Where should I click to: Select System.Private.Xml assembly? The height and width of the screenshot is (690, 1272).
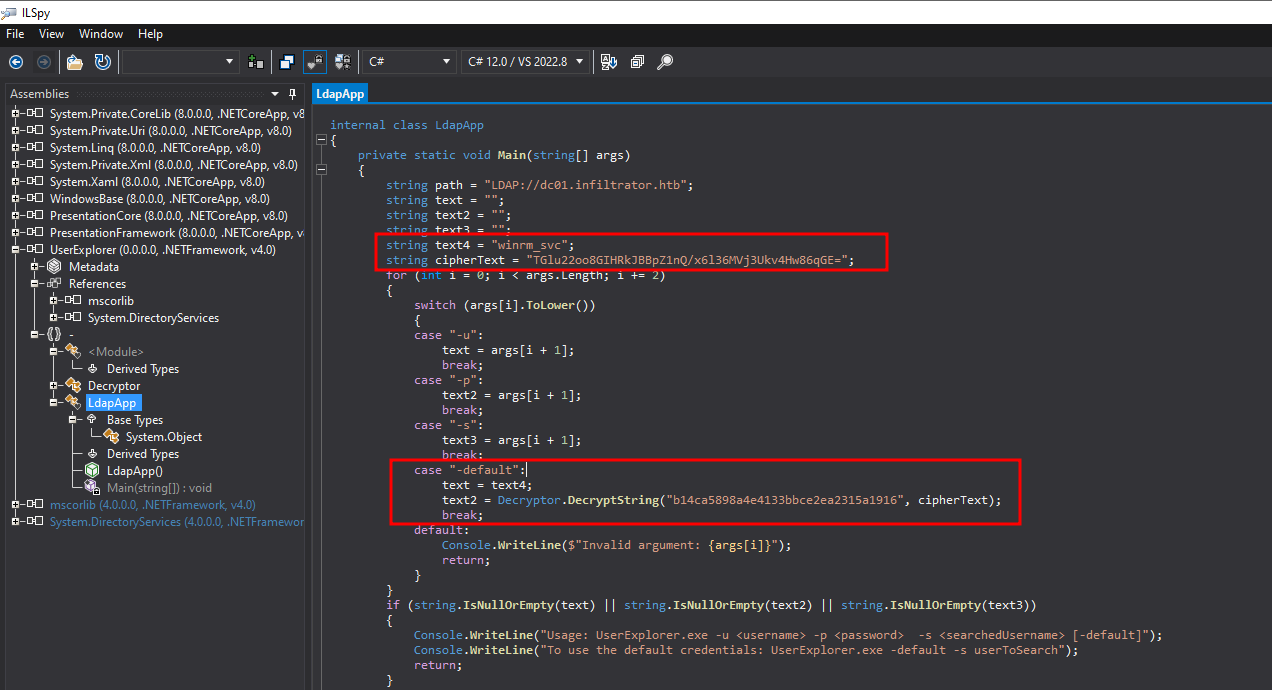pyautogui.click(x=173, y=164)
